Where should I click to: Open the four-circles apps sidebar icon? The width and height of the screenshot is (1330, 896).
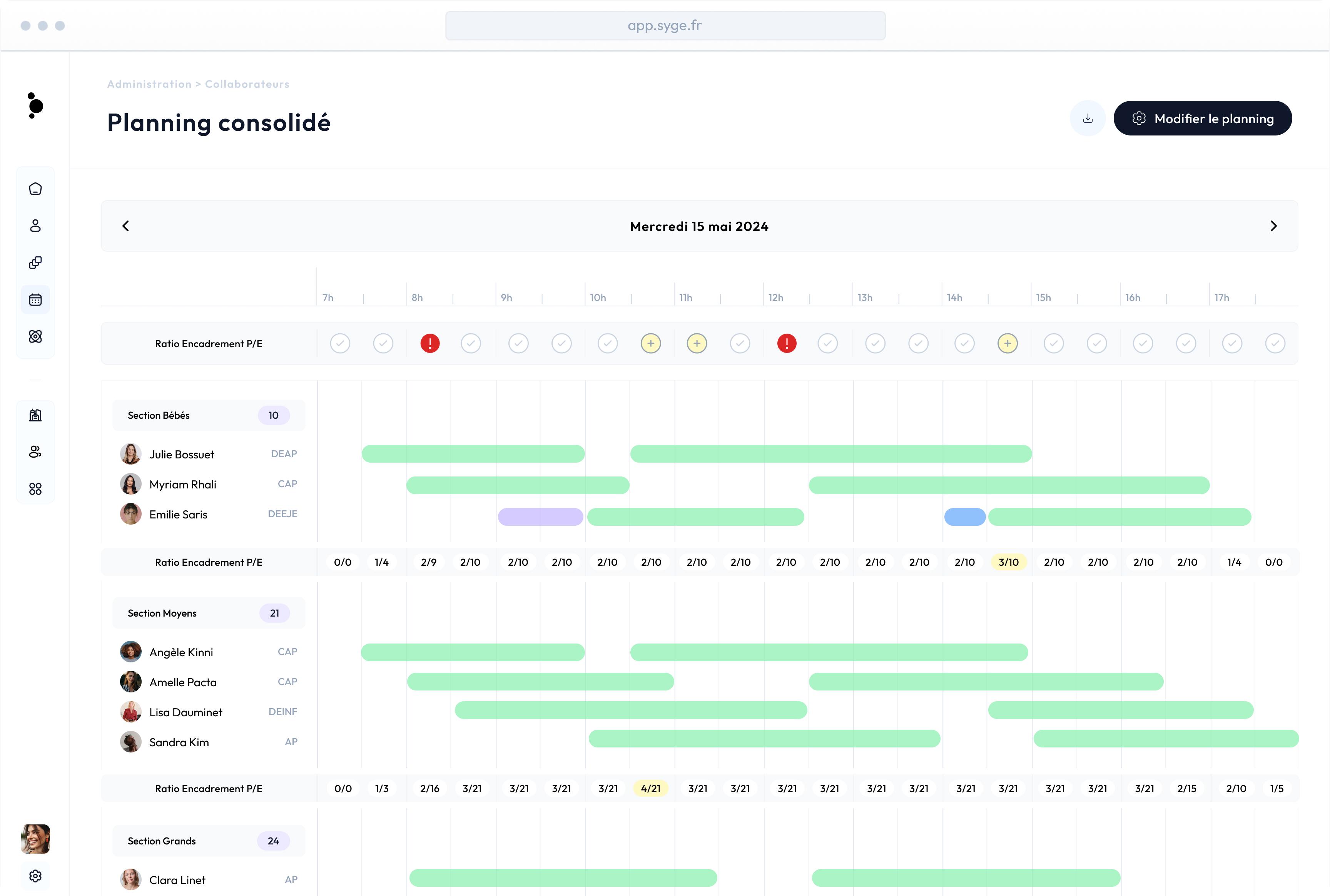[35, 489]
